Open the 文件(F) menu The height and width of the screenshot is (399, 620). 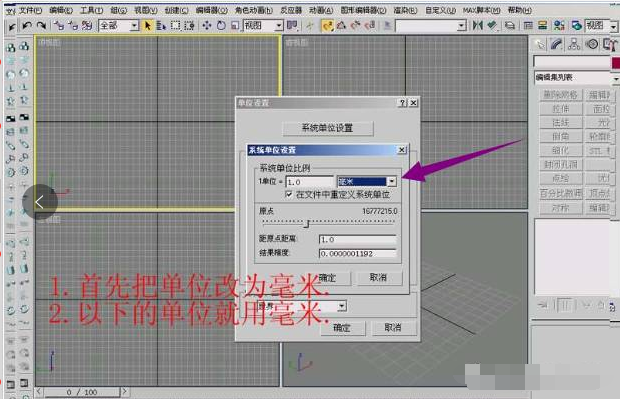click(31, 10)
